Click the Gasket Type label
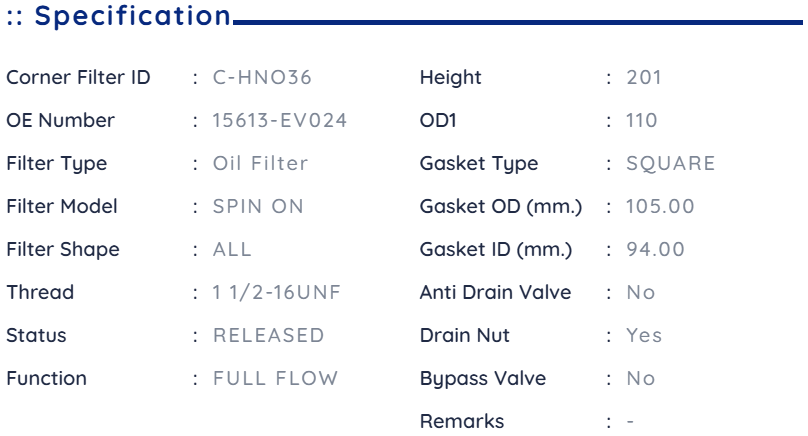Viewport: 808px width, 436px height. pos(479,164)
